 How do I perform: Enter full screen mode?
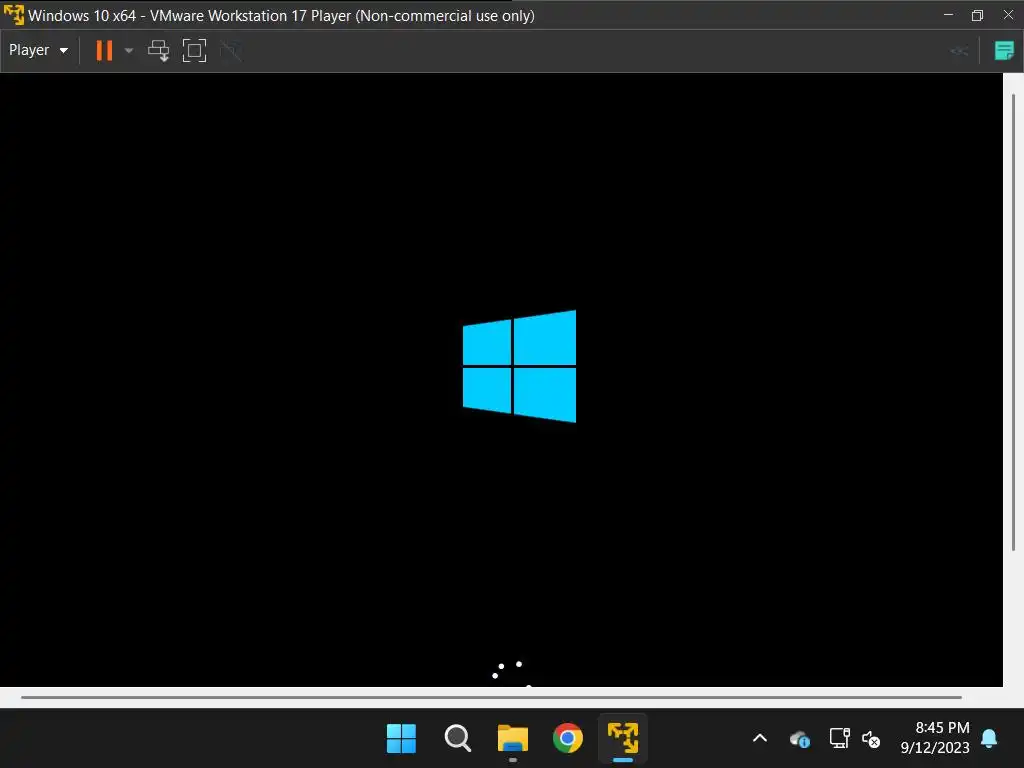(195, 50)
